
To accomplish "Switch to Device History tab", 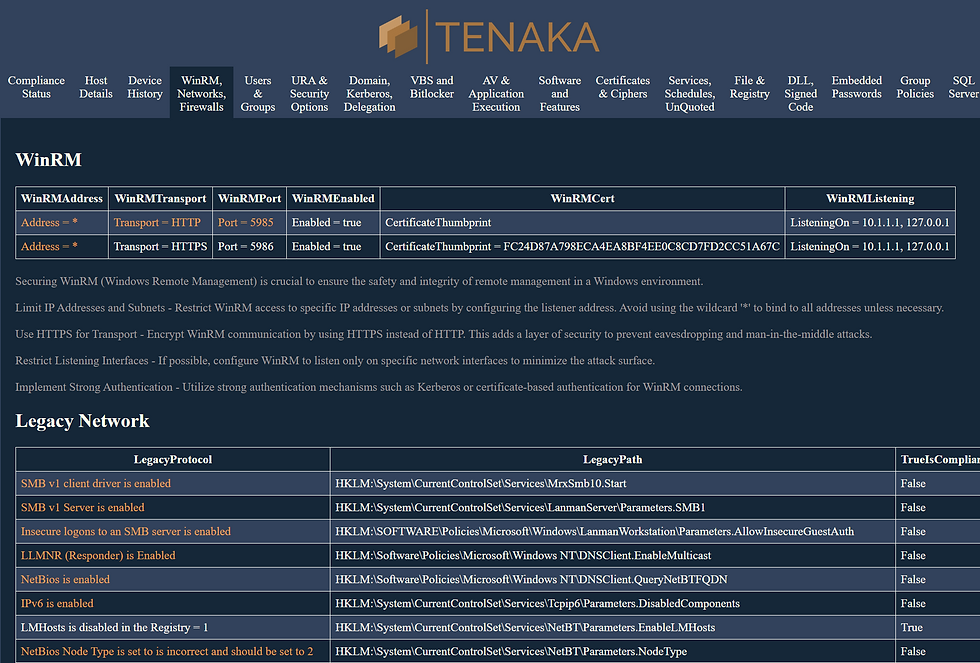I will click(145, 87).
